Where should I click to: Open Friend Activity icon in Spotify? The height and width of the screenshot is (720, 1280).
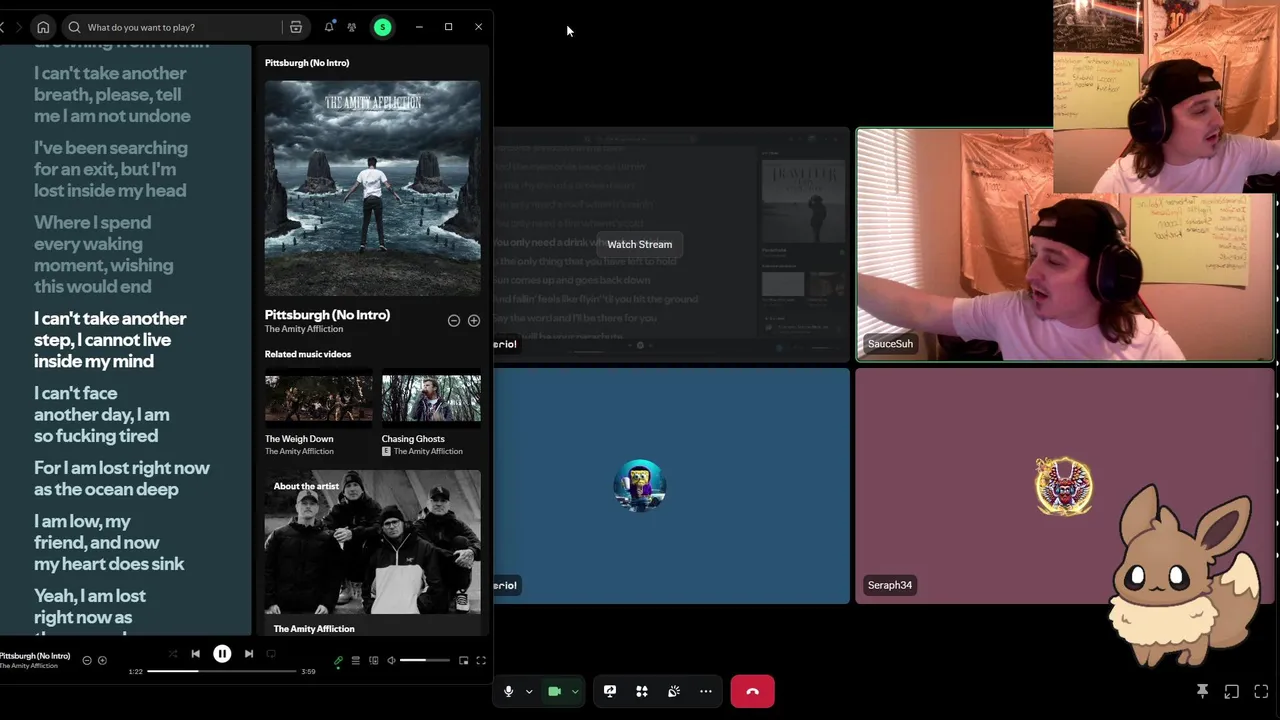point(352,27)
